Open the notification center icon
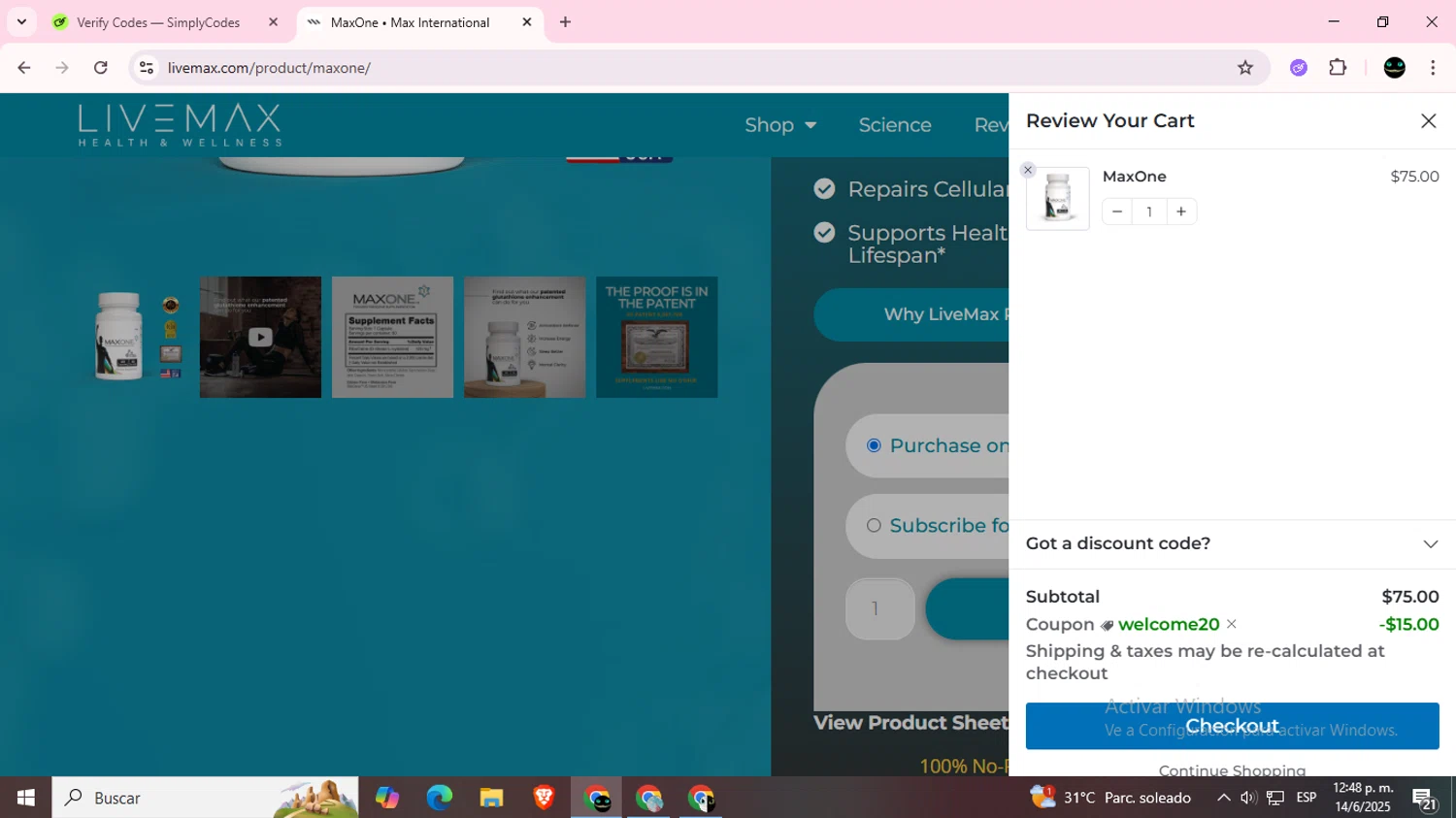Screen dimensions: 1456x818 (x=1425, y=800)
